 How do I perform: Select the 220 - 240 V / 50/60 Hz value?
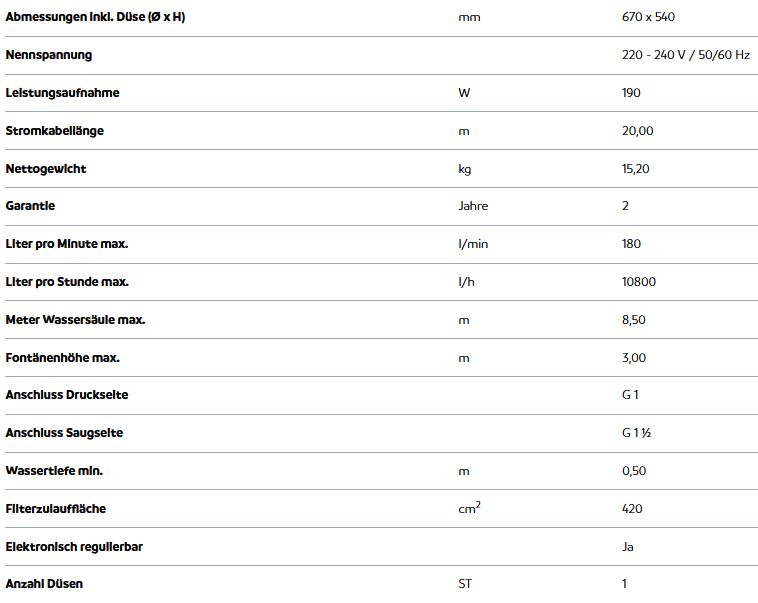tap(685, 55)
